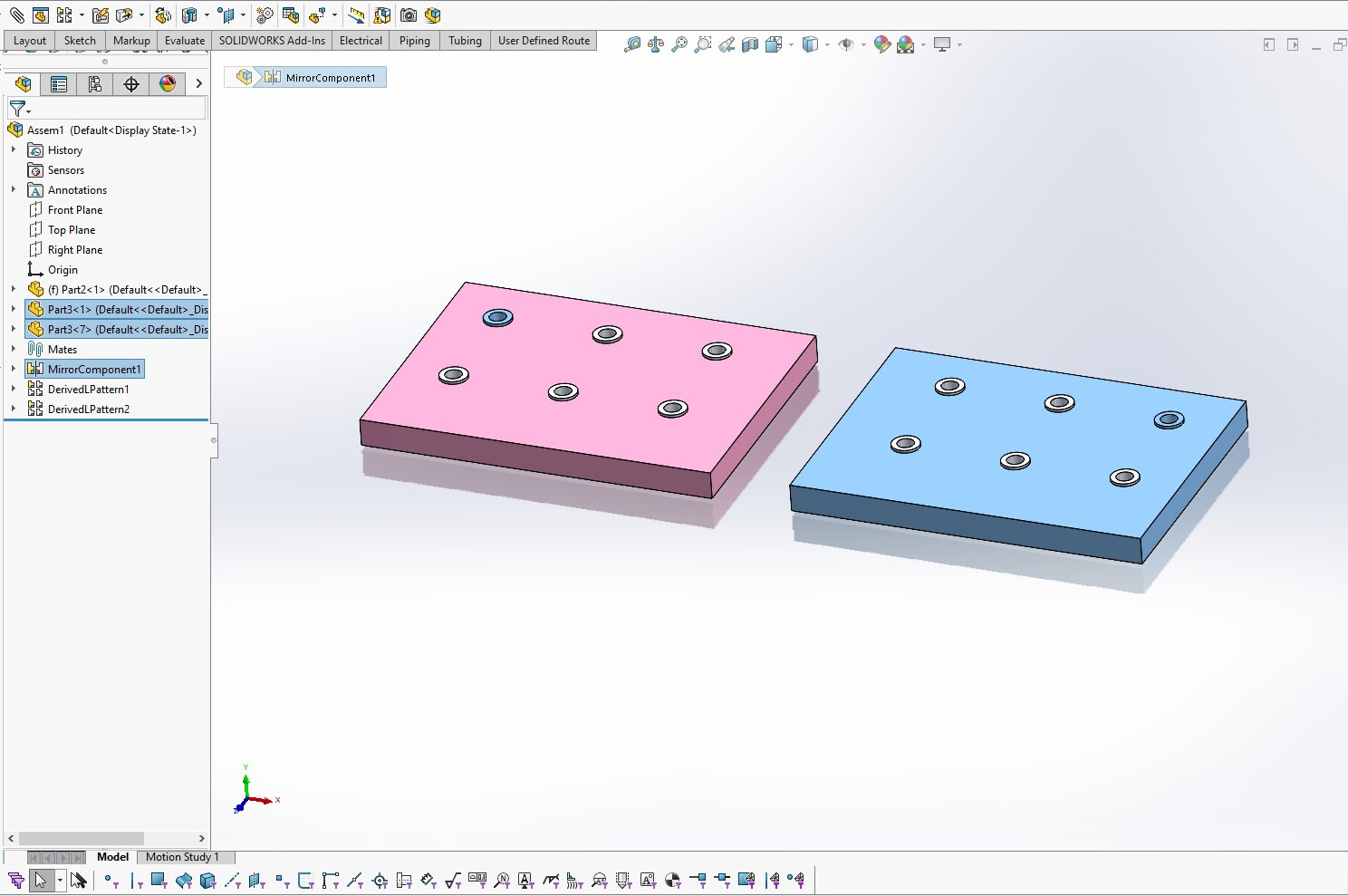Screen dimensions: 1348x896
Task: Open the Layout tab
Action: pyautogui.click(x=30, y=41)
